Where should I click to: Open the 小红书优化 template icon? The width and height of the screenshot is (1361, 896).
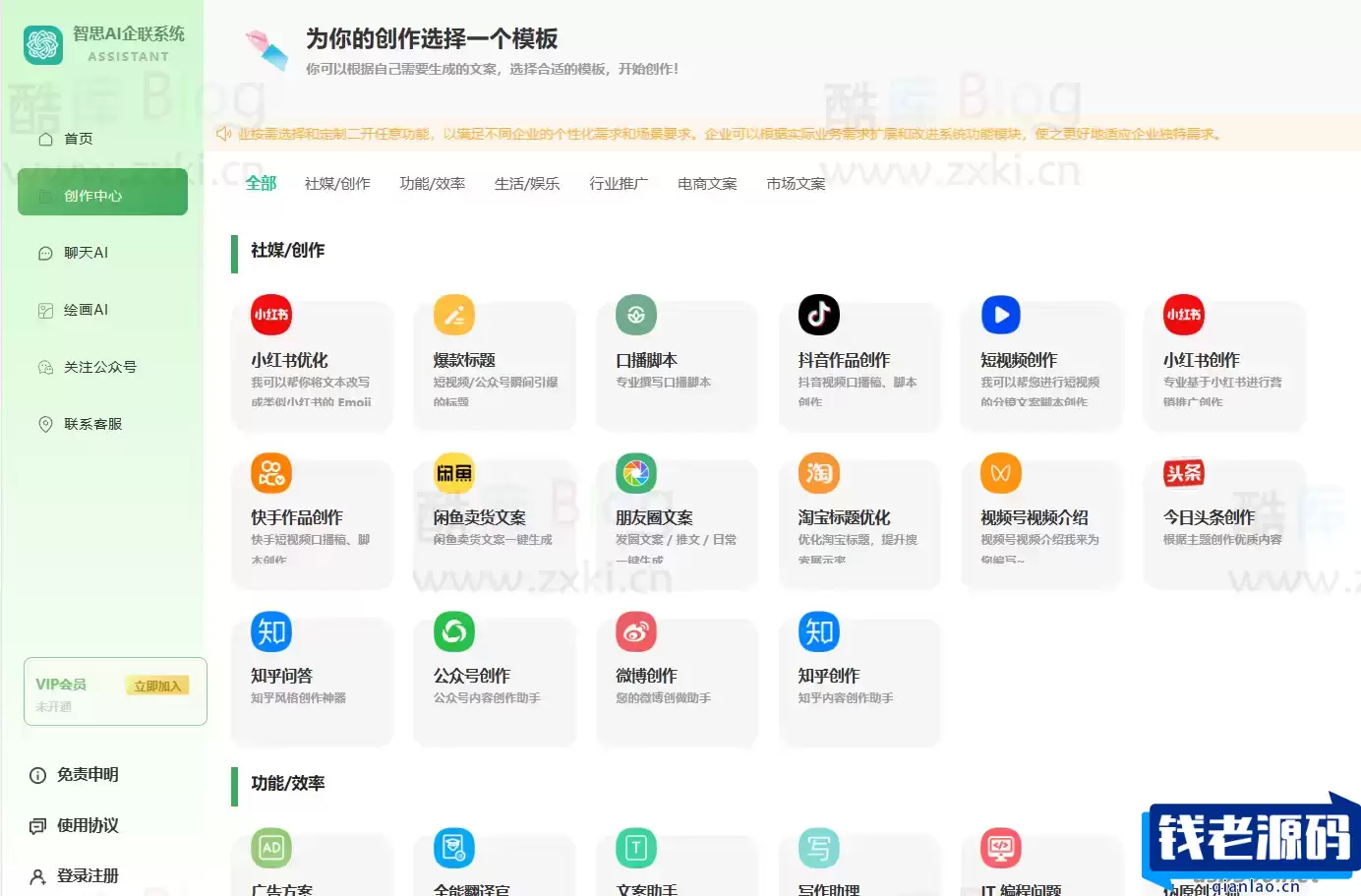(x=271, y=315)
